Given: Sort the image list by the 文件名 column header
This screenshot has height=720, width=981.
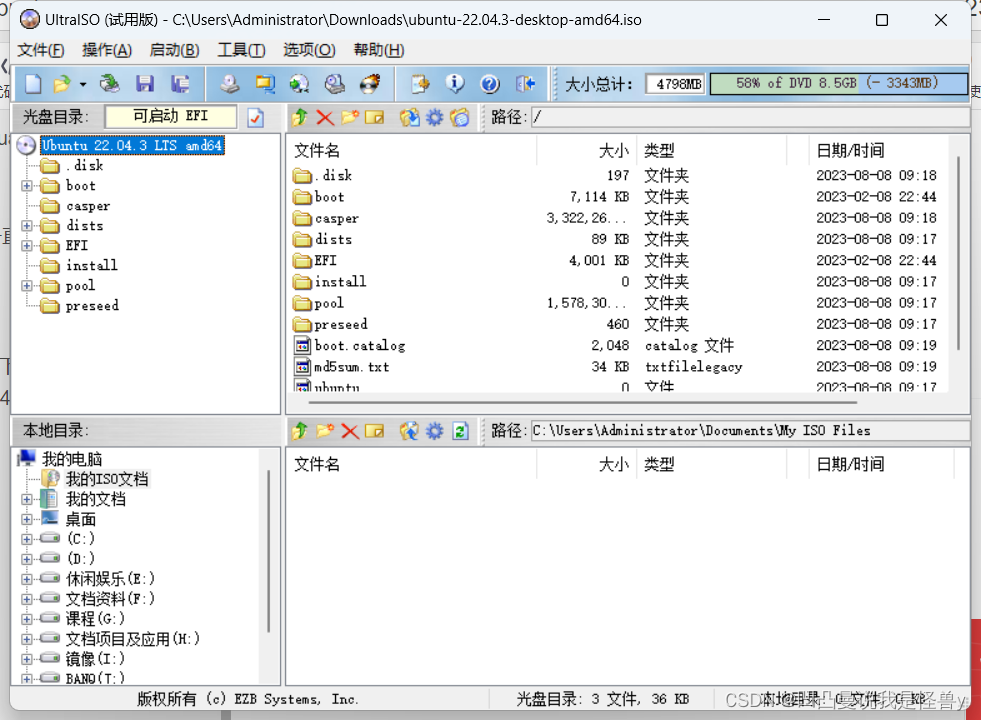Looking at the screenshot, I should point(414,150).
